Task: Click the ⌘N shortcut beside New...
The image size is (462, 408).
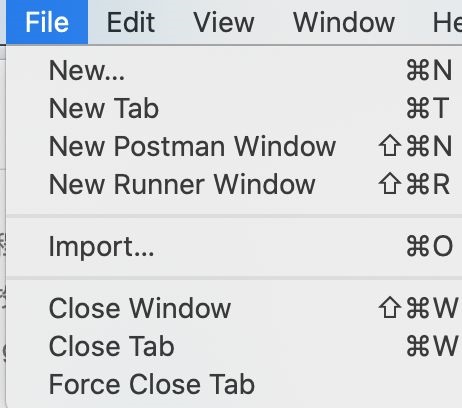Action: point(429,70)
